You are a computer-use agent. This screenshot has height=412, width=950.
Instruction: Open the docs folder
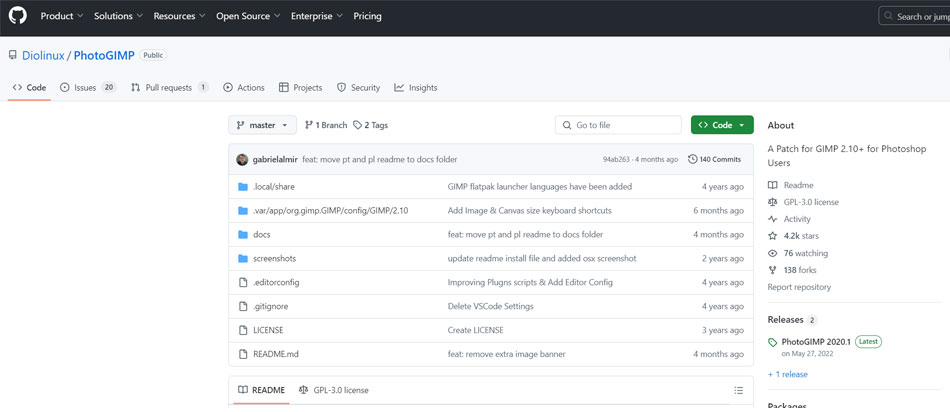click(x=262, y=234)
